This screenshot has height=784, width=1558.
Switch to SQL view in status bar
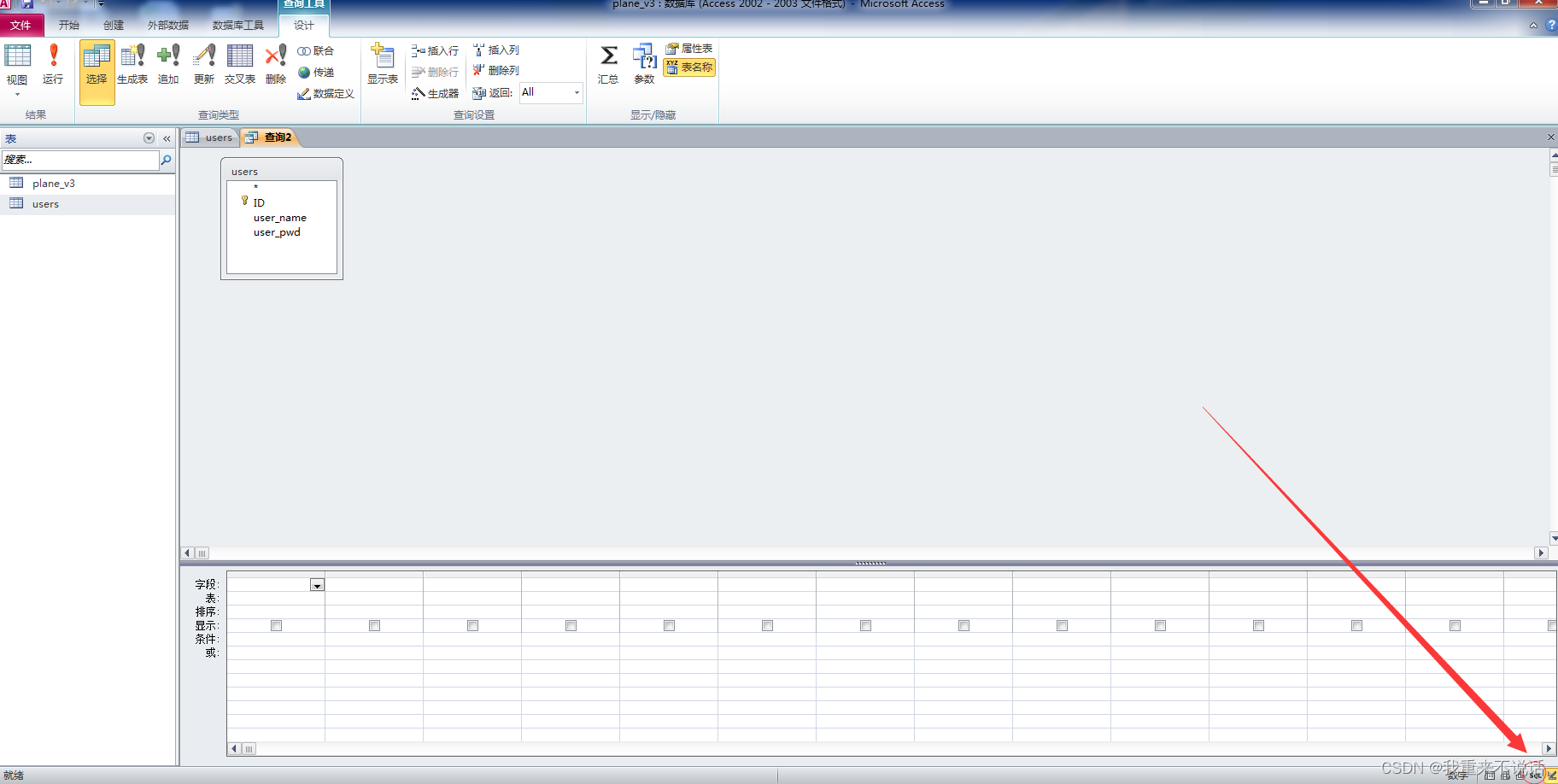(x=1536, y=775)
